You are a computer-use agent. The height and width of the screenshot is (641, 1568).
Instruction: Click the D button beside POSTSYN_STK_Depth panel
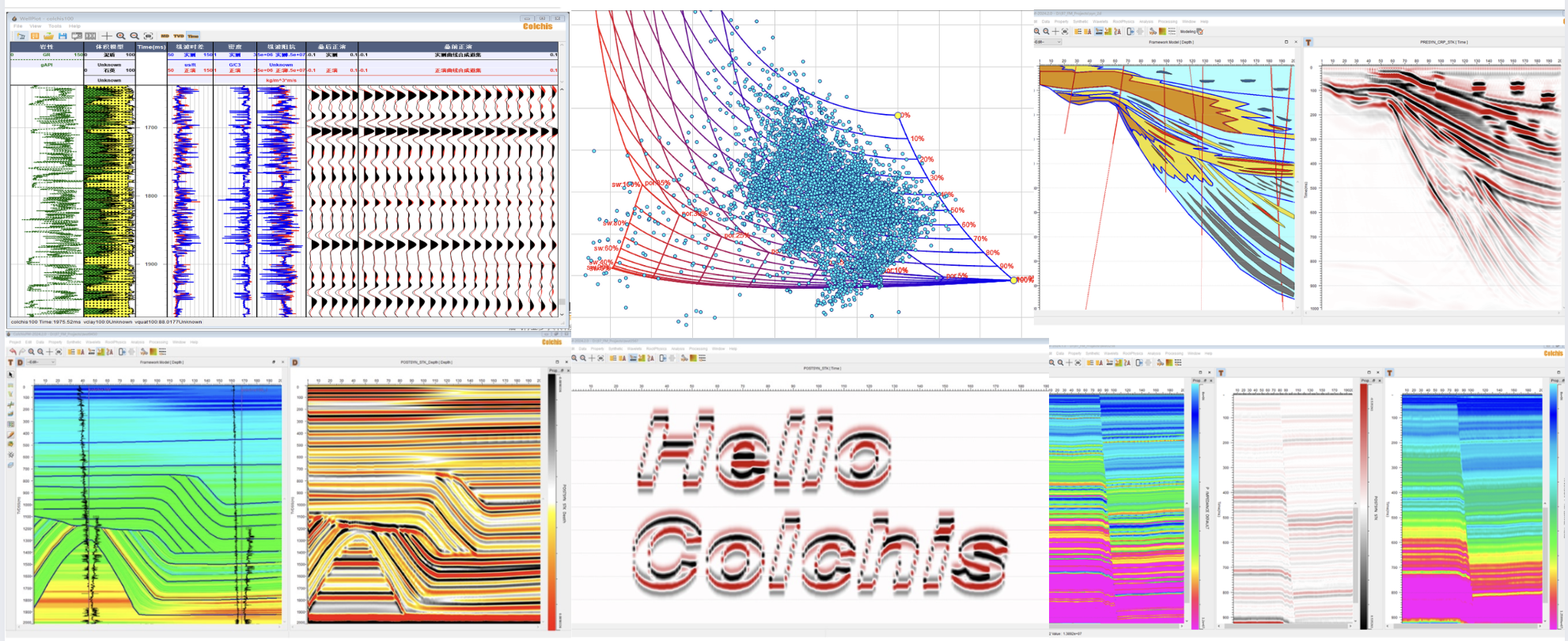click(x=295, y=362)
